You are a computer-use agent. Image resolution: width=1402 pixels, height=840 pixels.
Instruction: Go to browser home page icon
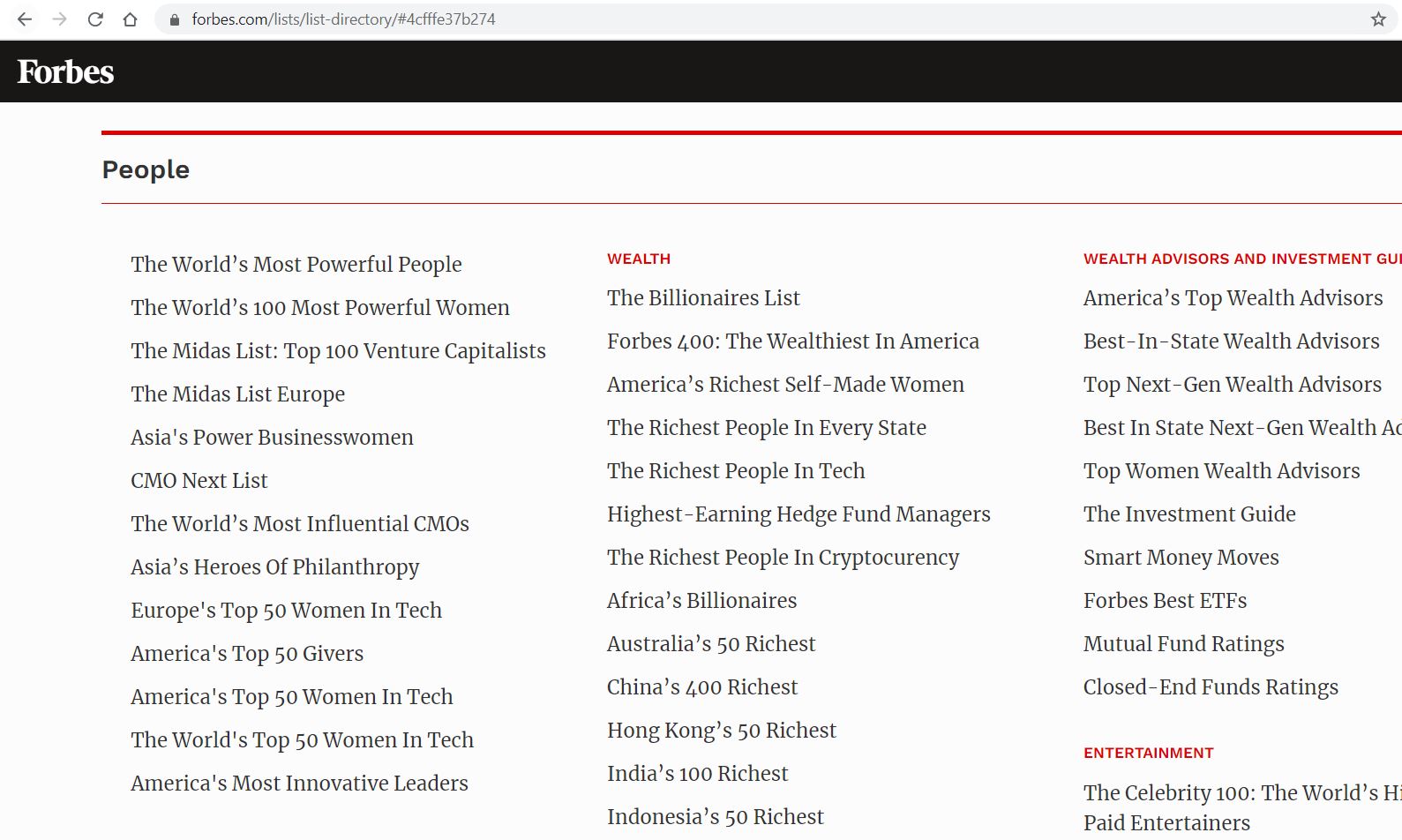pyautogui.click(x=130, y=19)
